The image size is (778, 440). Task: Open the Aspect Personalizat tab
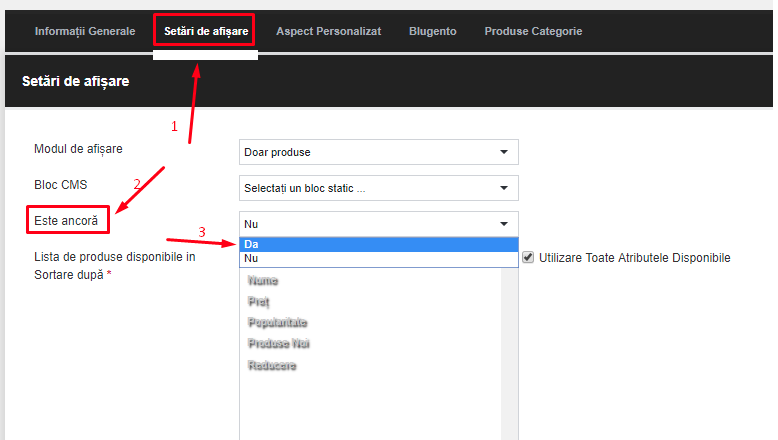coord(328,31)
